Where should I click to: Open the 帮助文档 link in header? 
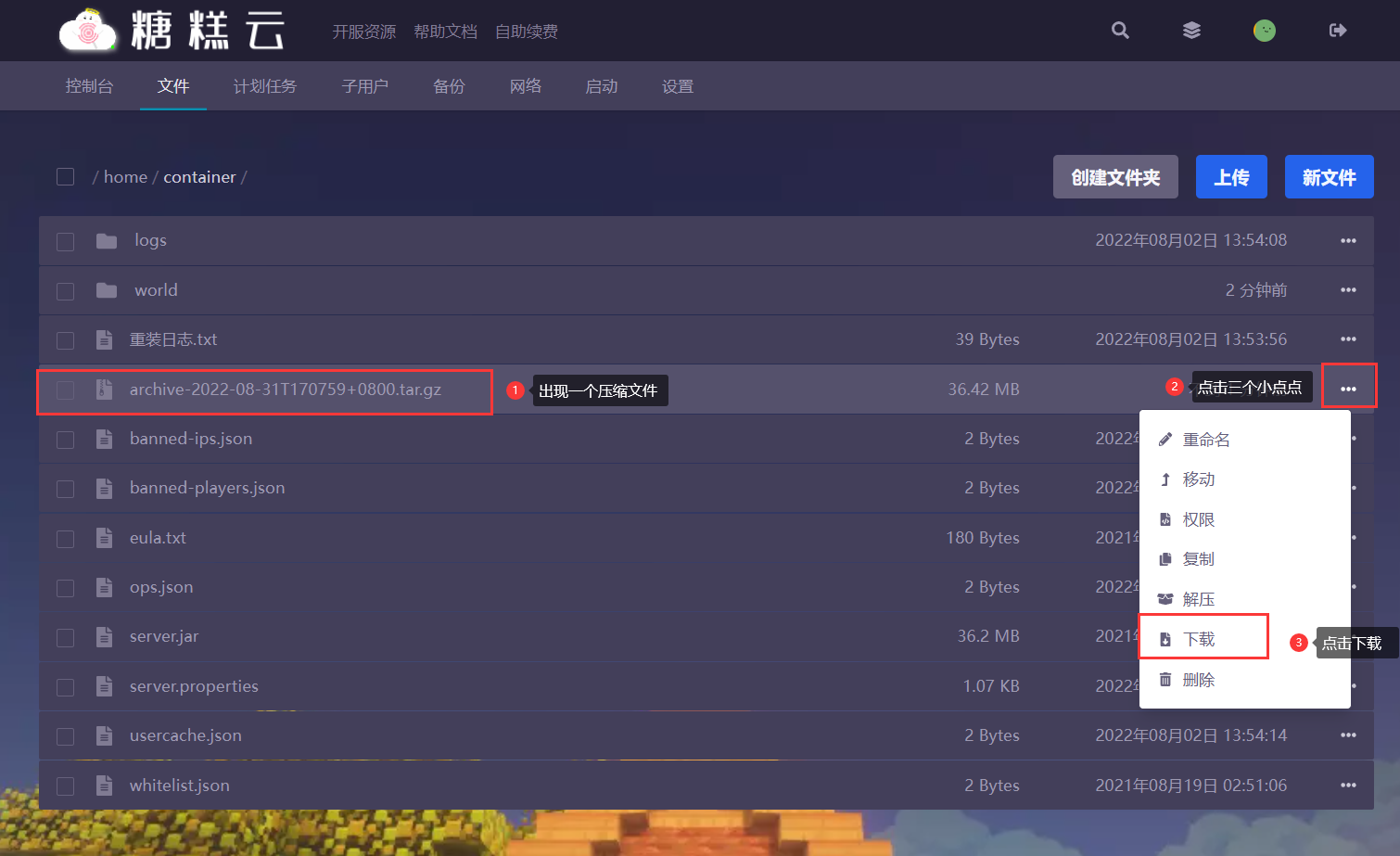pyautogui.click(x=445, y=32)
